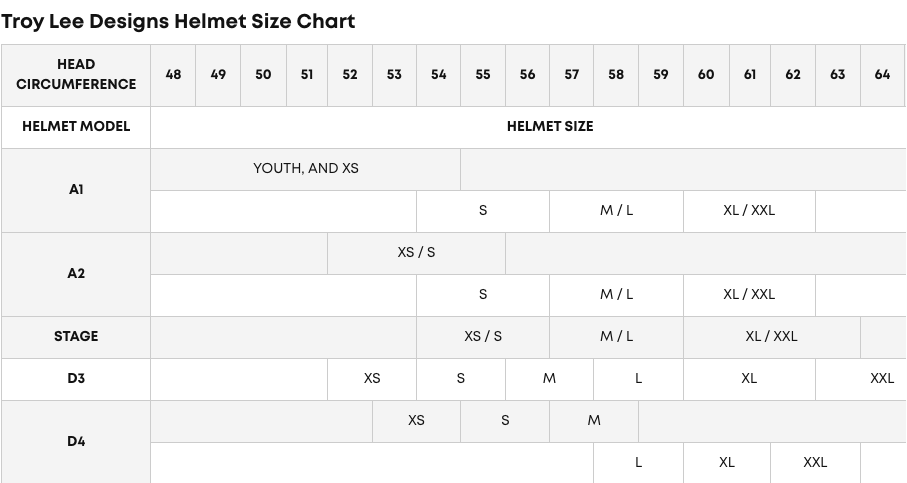Select the 48 circumference column header
The width and height of the screenshot is (907, 483).
point(173,75)
